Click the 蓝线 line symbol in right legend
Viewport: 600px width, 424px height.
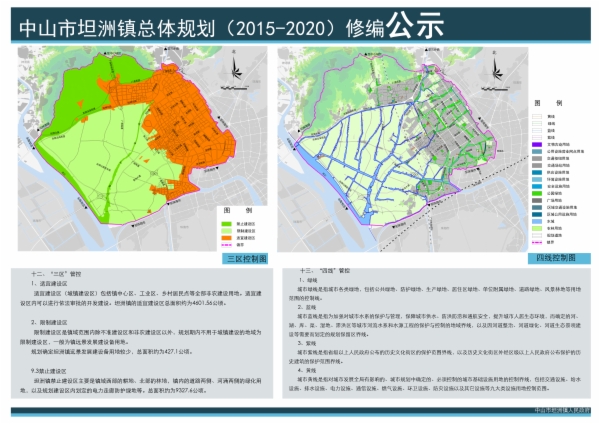[x=537, y=130]
